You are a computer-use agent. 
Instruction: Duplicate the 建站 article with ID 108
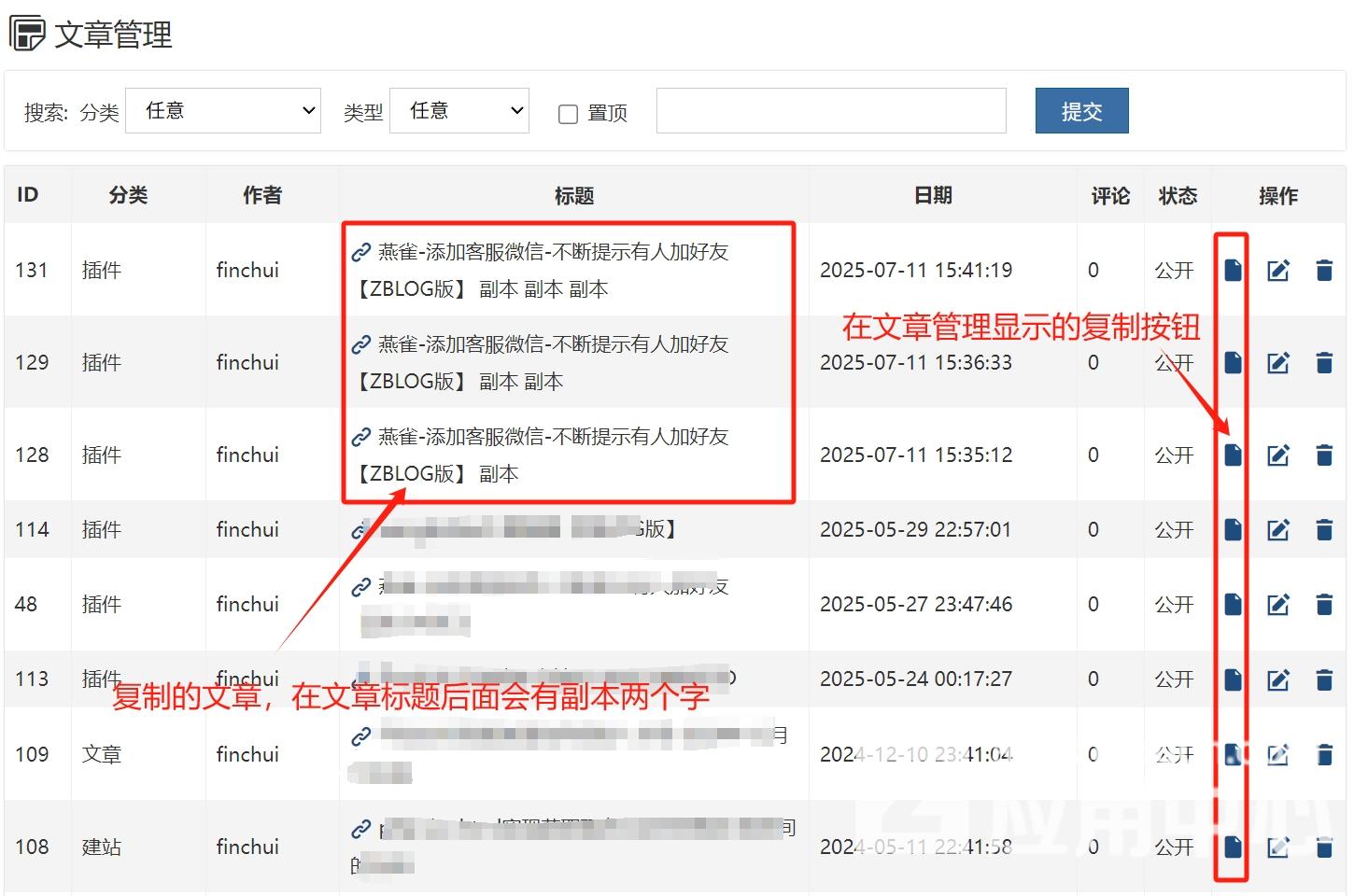pyautogui.click(x=1233, y=847)
